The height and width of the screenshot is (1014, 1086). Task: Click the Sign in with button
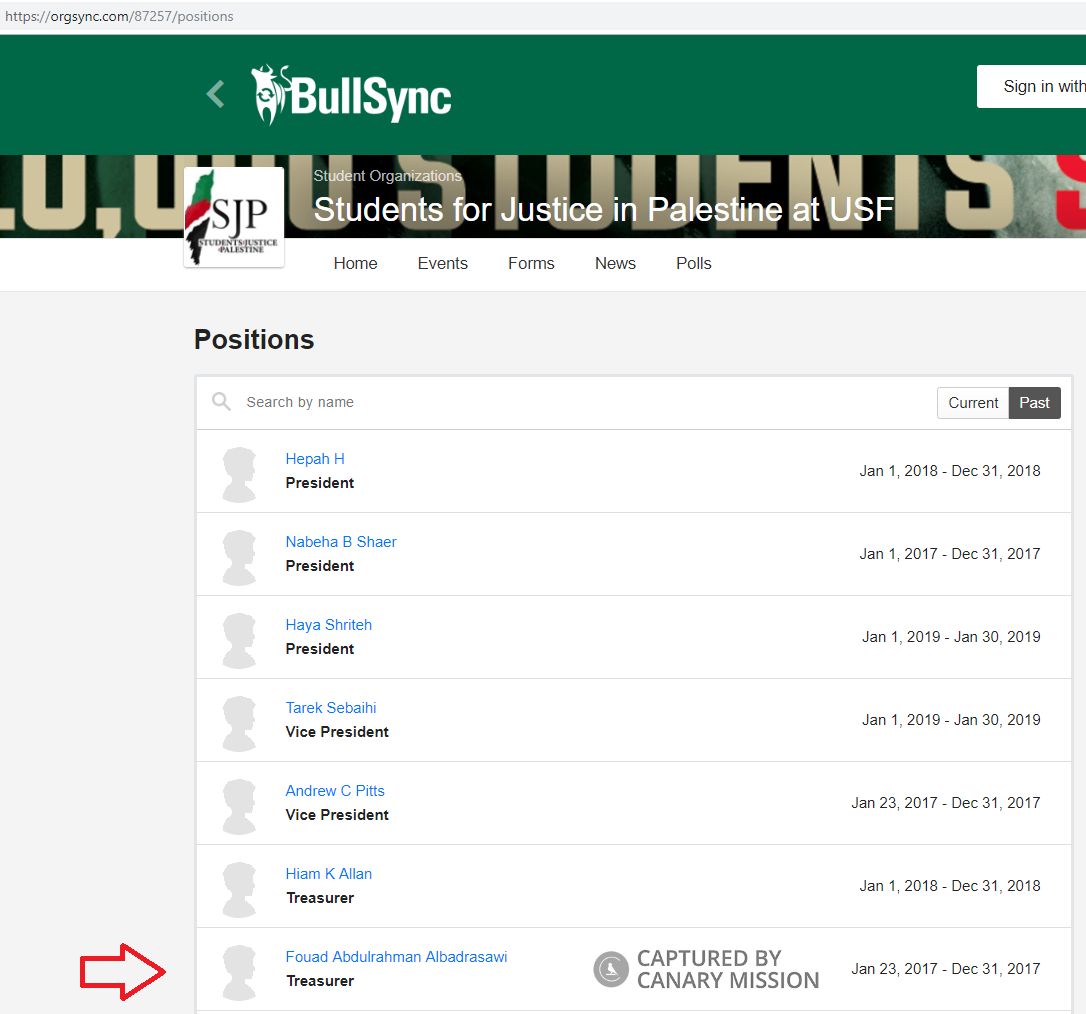(x=1035, y=87)
